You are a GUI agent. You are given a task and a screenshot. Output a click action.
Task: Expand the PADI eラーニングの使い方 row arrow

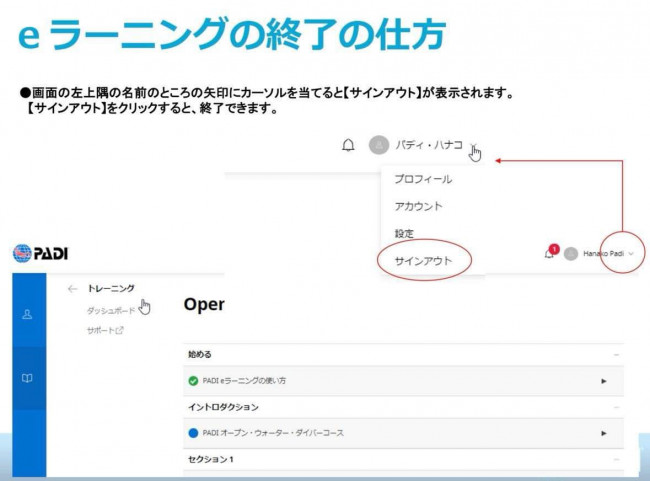click(x=604, y=381)
